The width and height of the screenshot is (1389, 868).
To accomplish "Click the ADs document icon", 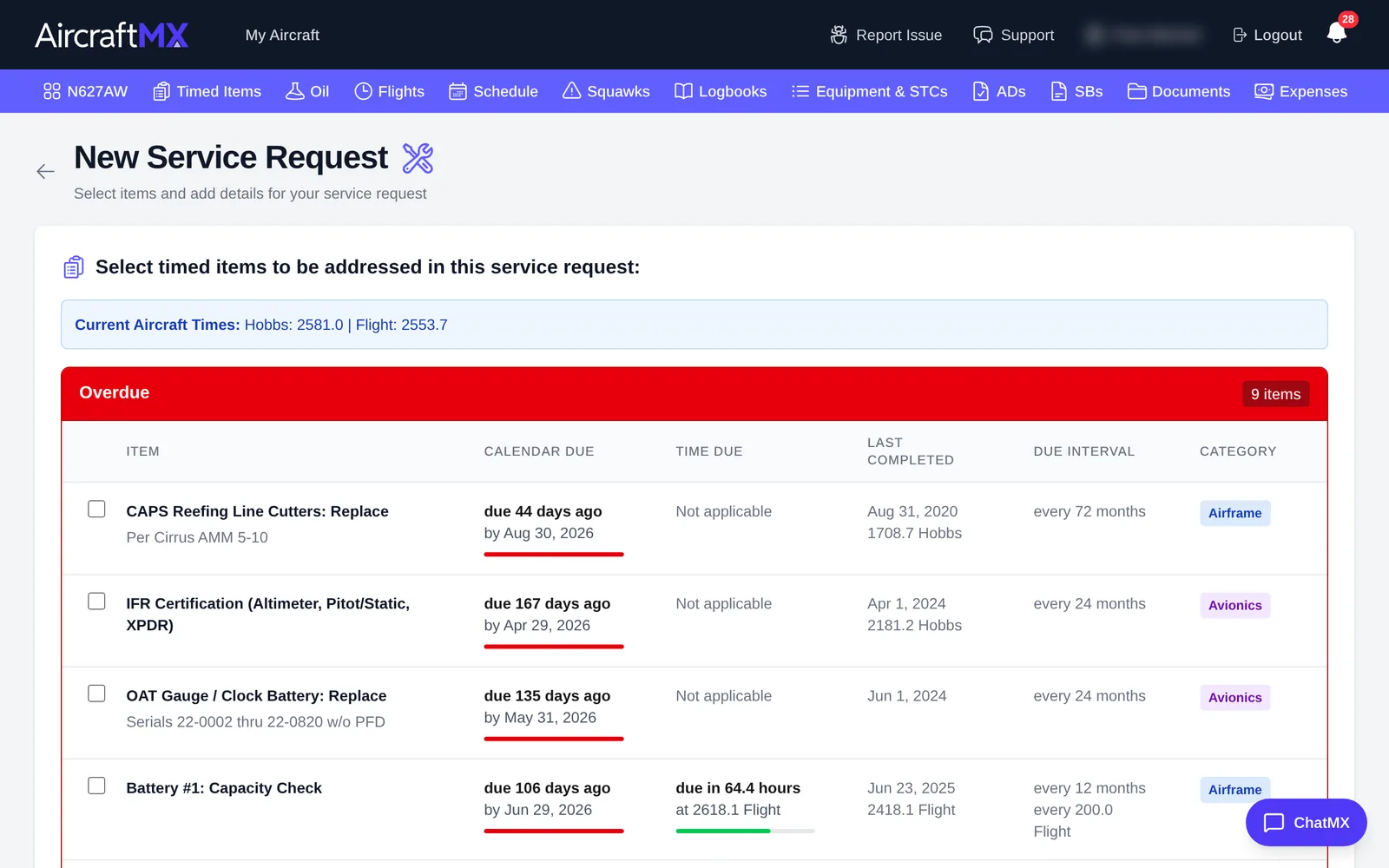I will pos(981,91).
